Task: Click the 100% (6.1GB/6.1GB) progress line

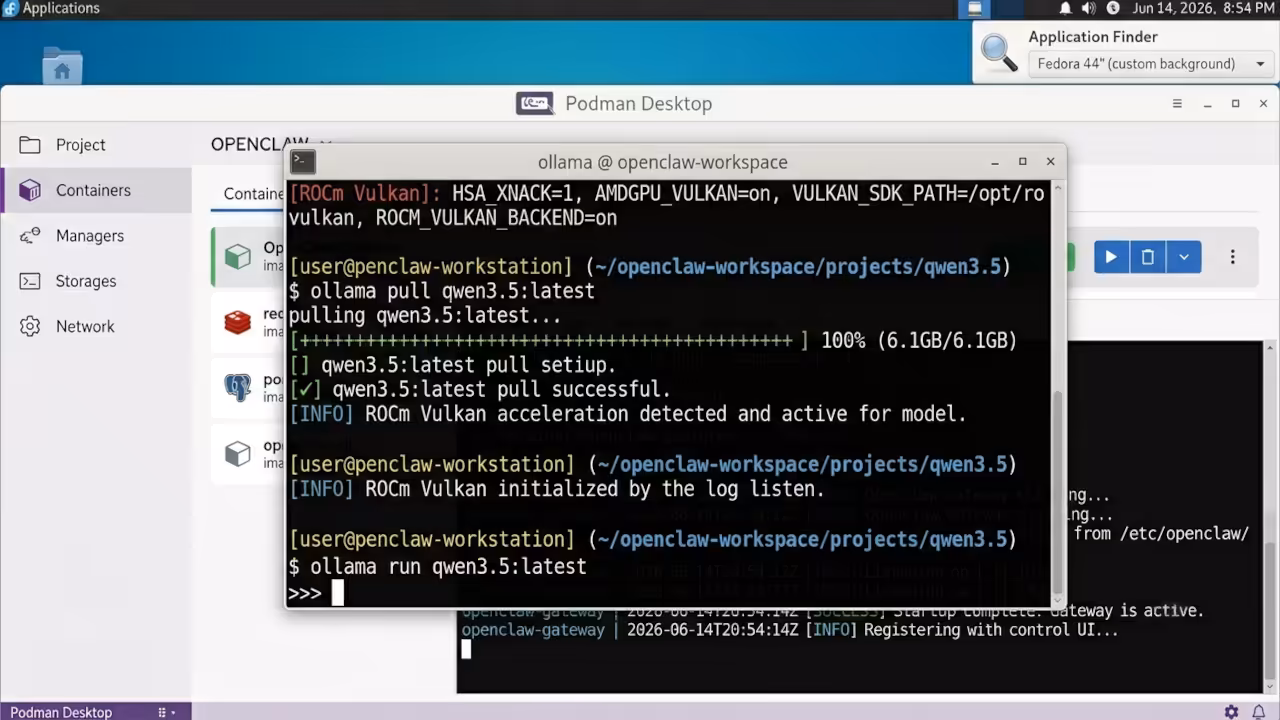Action: [653, 340]
